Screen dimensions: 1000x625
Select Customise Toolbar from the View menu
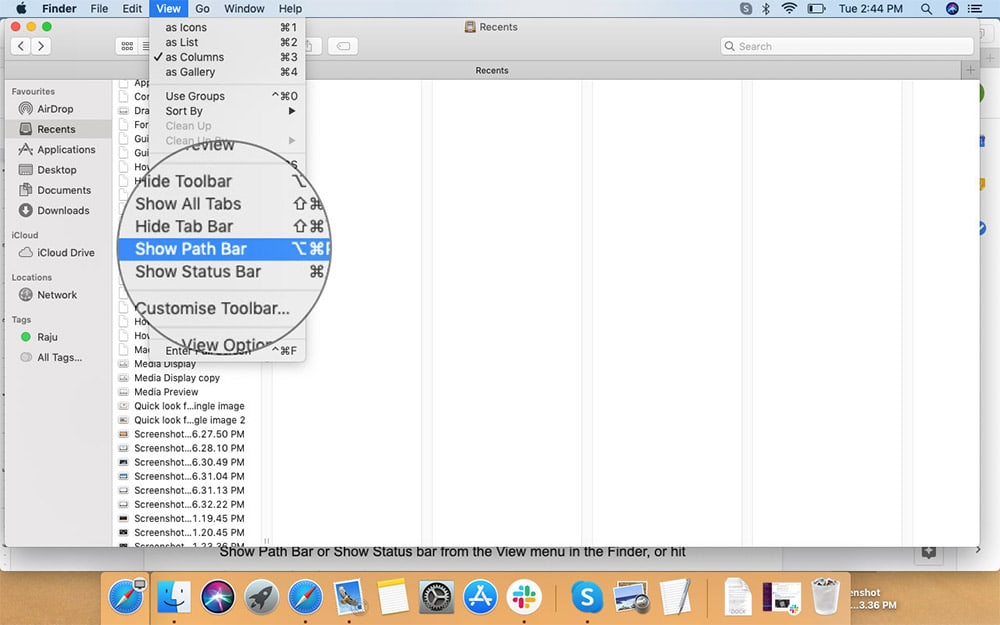coord(213,310)
